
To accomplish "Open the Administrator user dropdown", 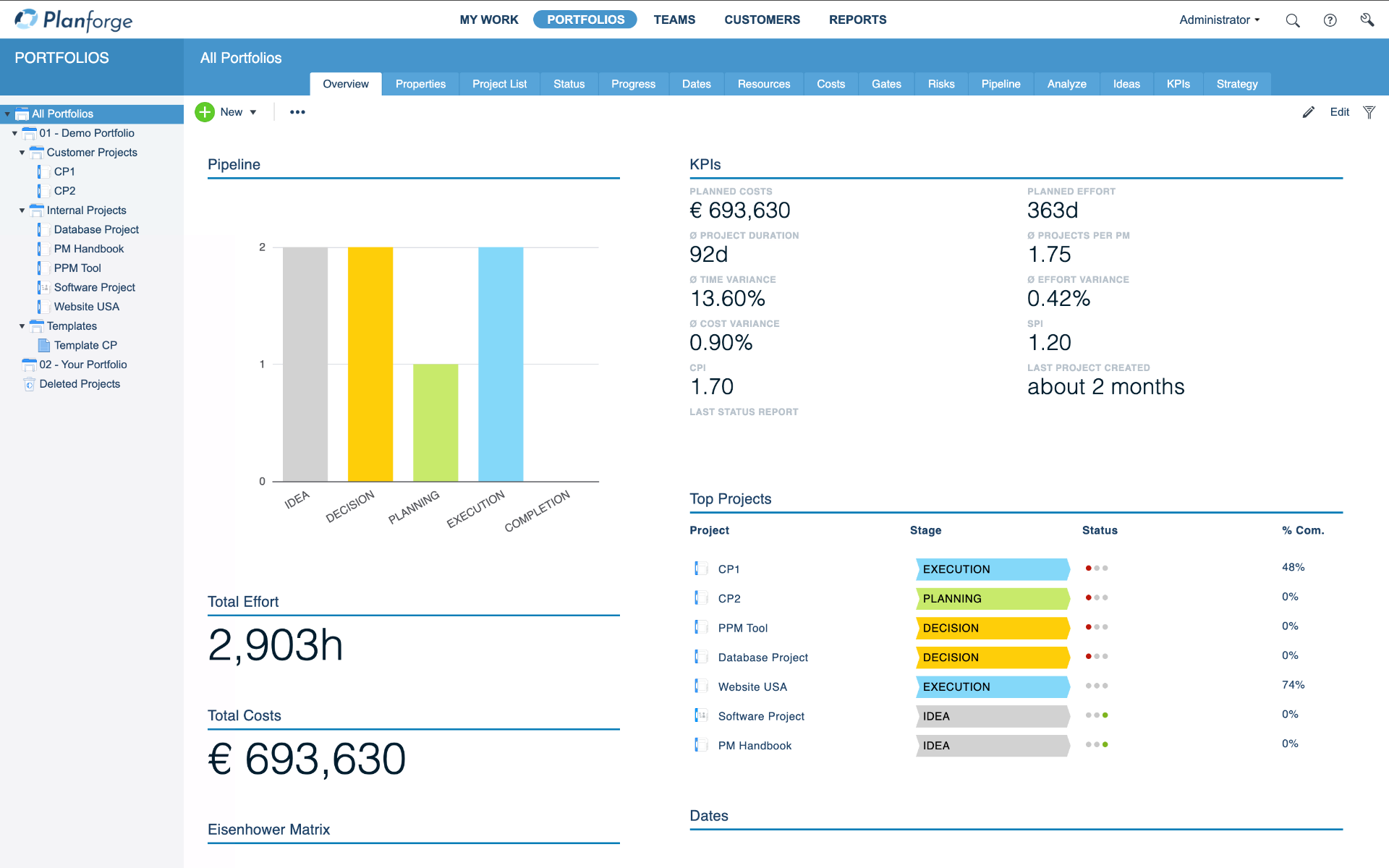I will coord(1220,20).
